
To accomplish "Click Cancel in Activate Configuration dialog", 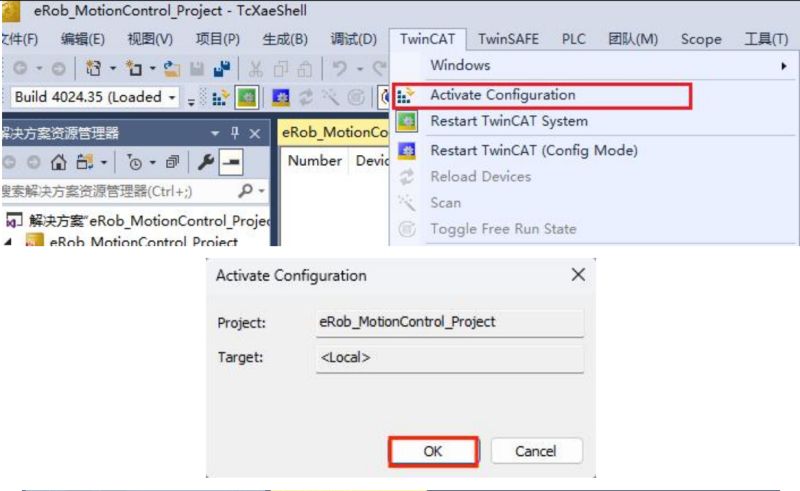I will coord(536,451).
